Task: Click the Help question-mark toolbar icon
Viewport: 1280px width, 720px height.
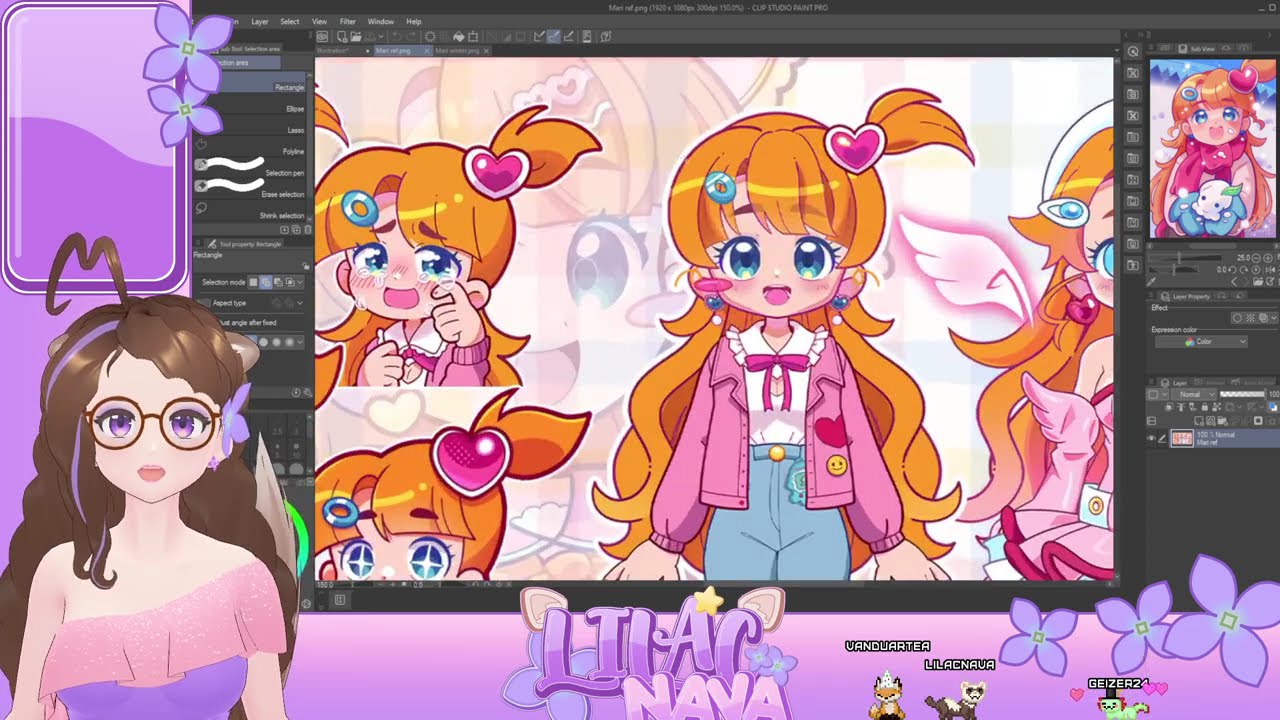Action: coord(607,37)
